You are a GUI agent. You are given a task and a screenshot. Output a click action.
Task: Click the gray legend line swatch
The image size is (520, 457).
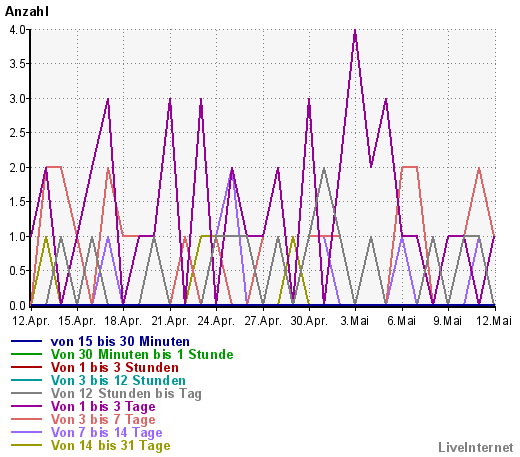click(27, 393)
